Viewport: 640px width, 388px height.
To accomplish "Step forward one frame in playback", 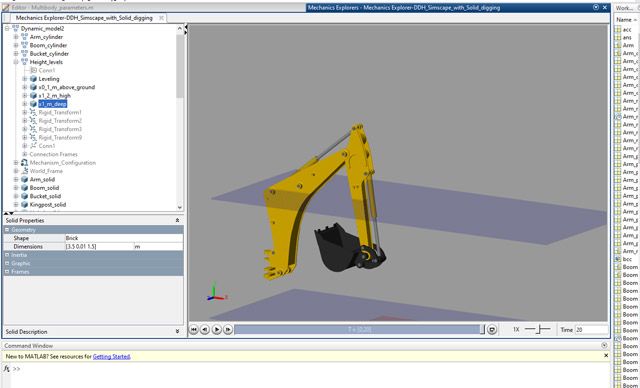I will pyautogui.click(x=228, y=329).
